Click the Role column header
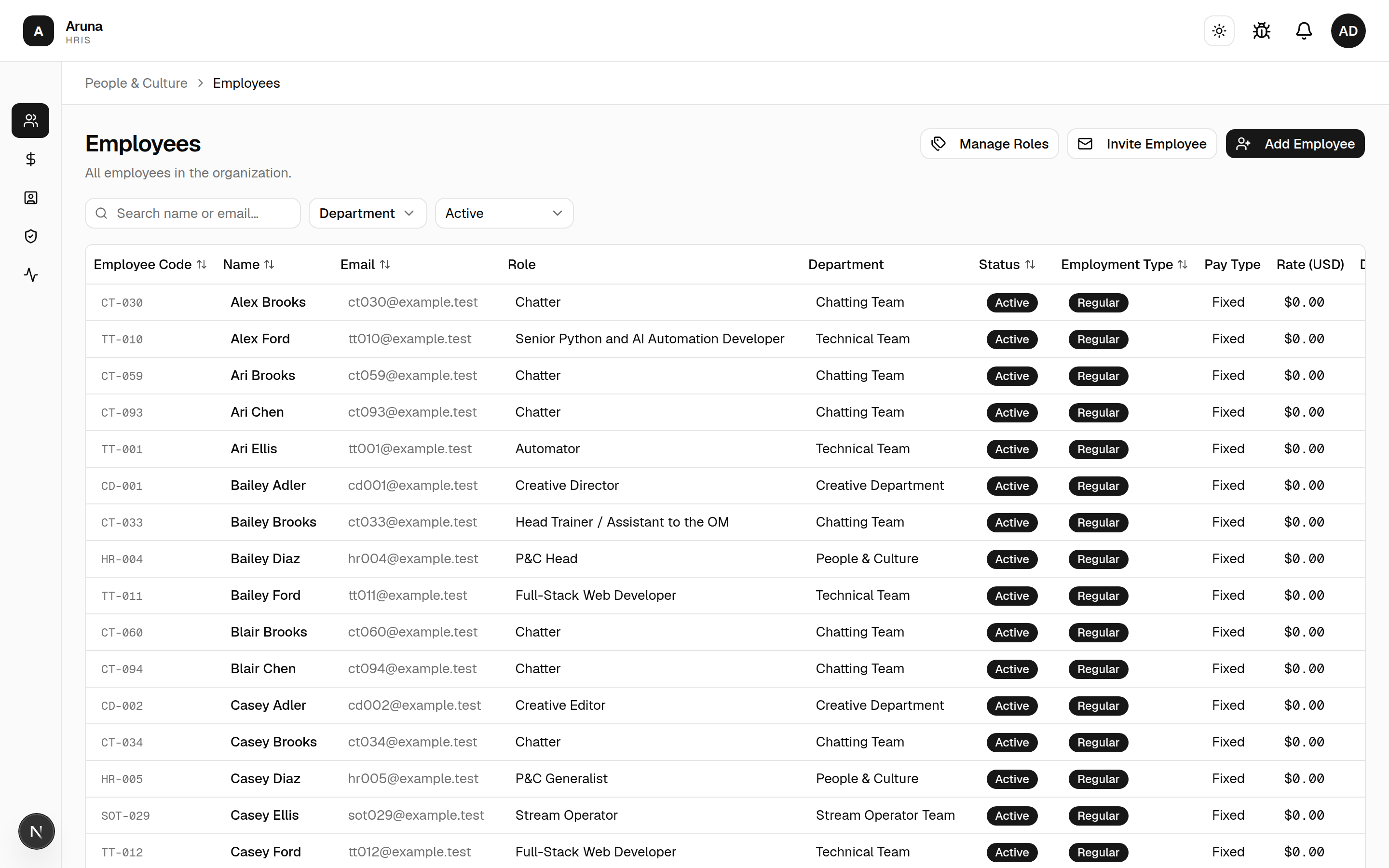 point(521,265)
